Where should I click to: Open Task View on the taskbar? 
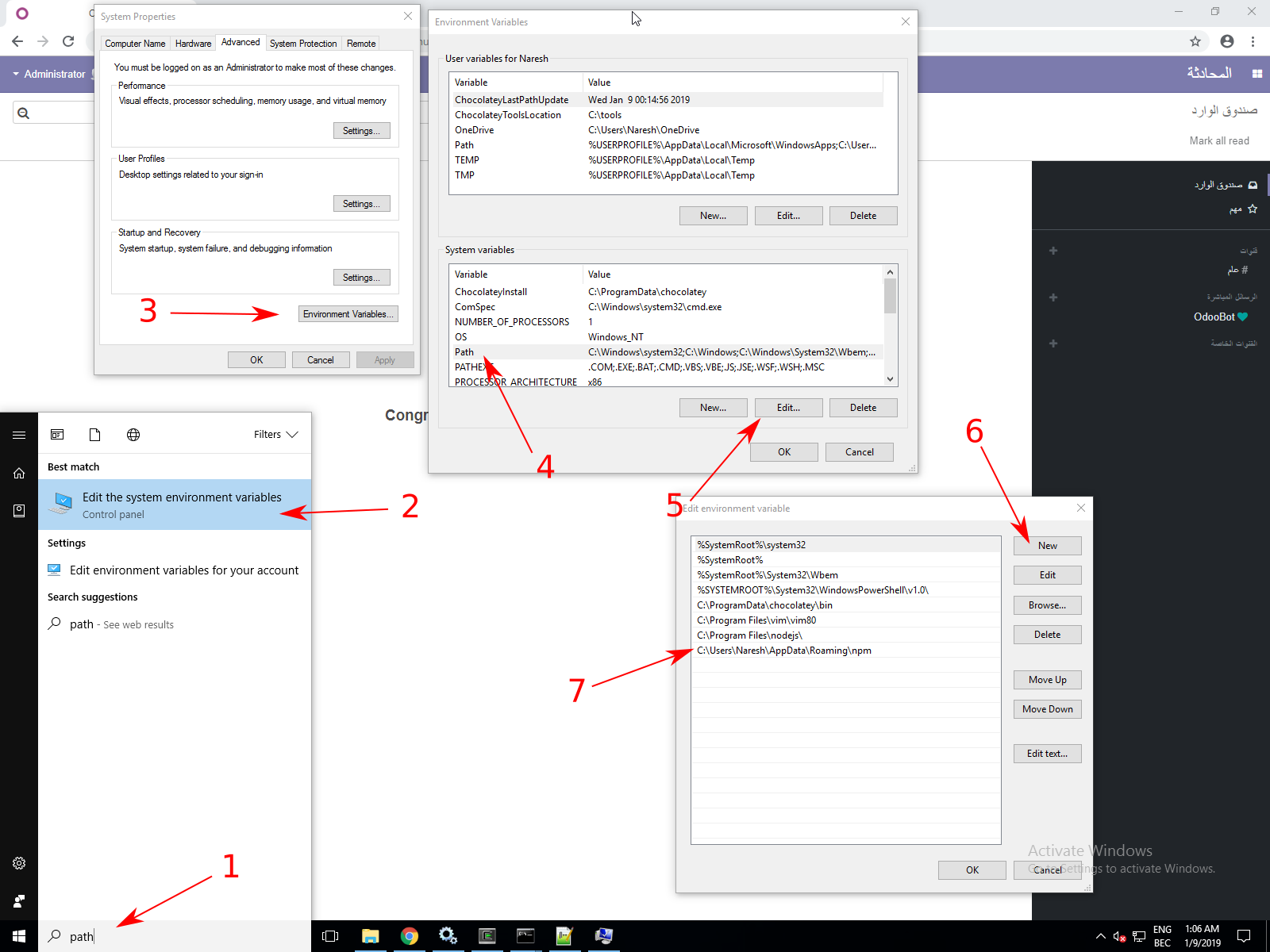[330, 936]
